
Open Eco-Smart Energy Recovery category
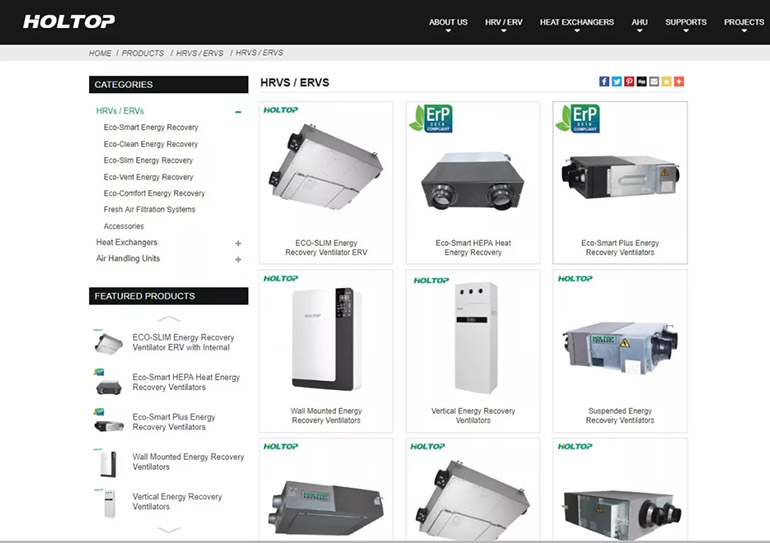[x=151, y=127]
